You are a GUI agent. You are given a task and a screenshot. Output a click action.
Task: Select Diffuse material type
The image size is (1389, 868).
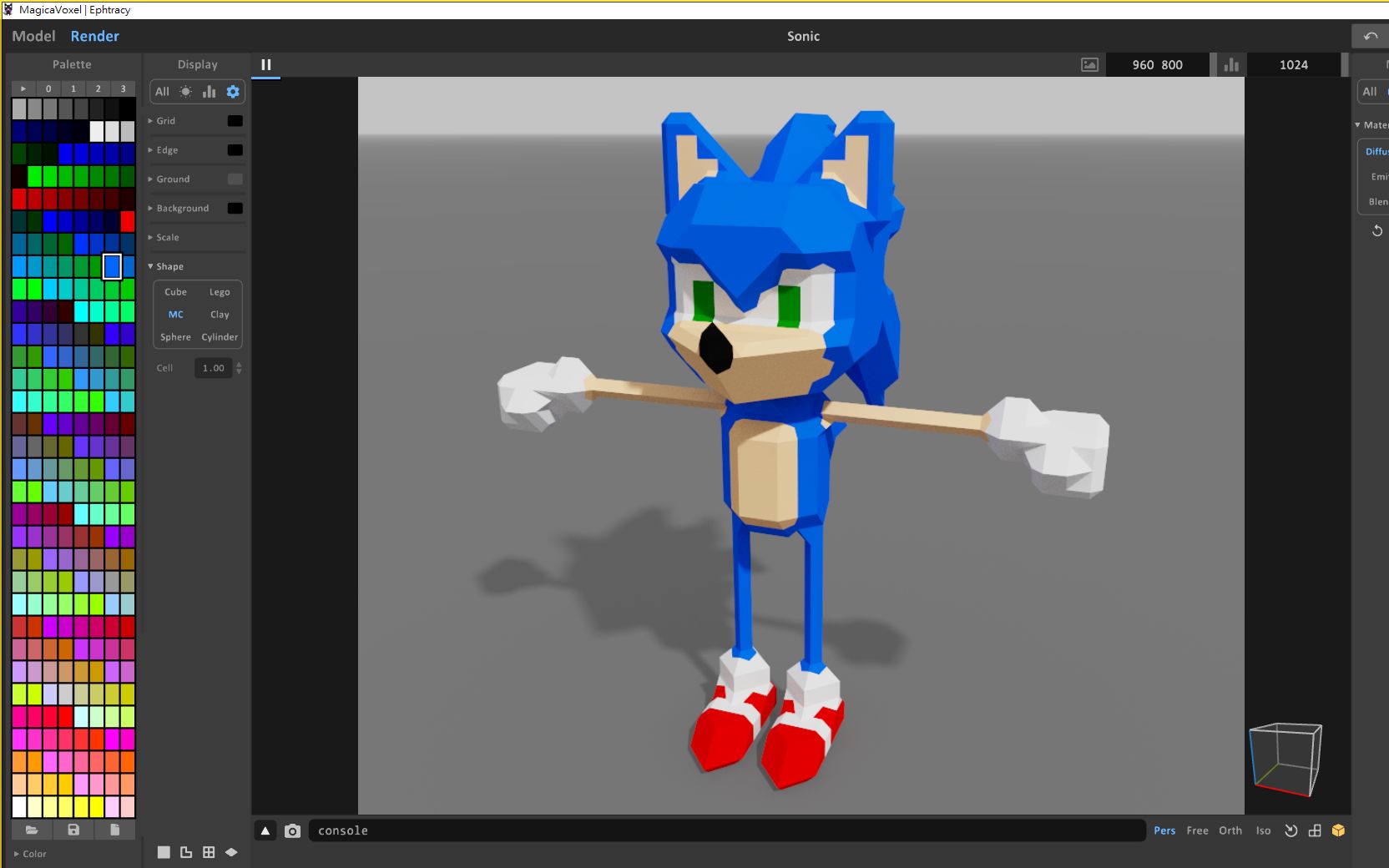(x=1376, y=152)
